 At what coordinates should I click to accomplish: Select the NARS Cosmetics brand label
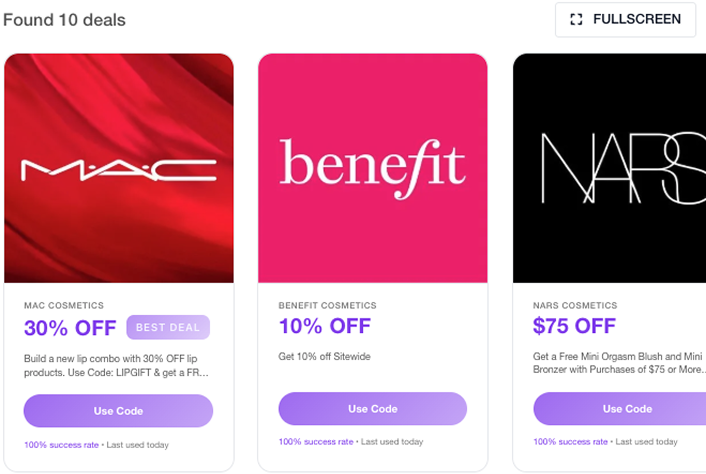[x=575, y=306]
